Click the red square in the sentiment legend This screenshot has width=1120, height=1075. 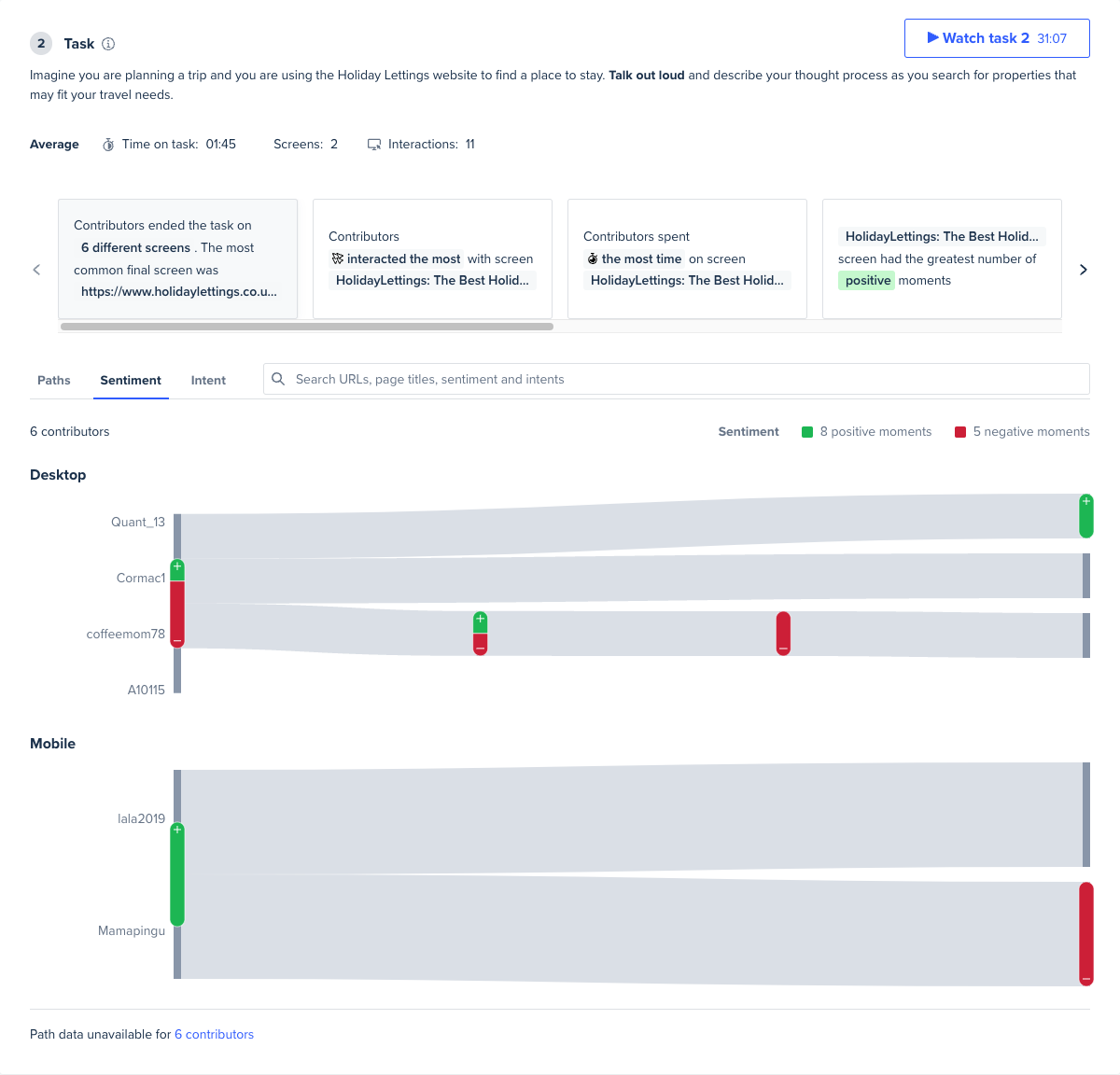coord(960,431)
